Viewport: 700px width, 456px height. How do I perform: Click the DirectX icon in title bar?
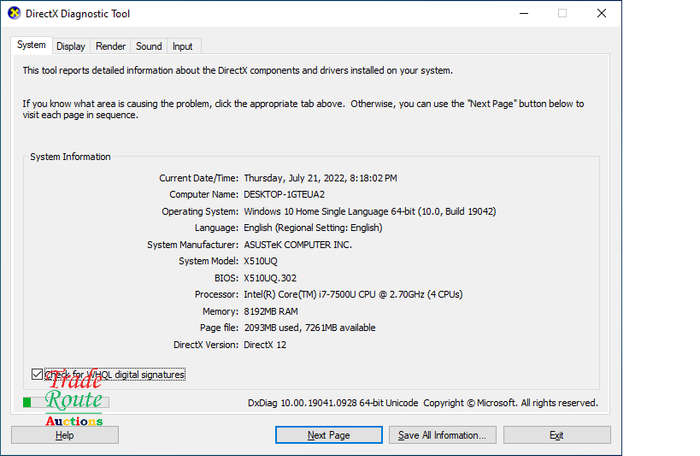coord(14,13)
